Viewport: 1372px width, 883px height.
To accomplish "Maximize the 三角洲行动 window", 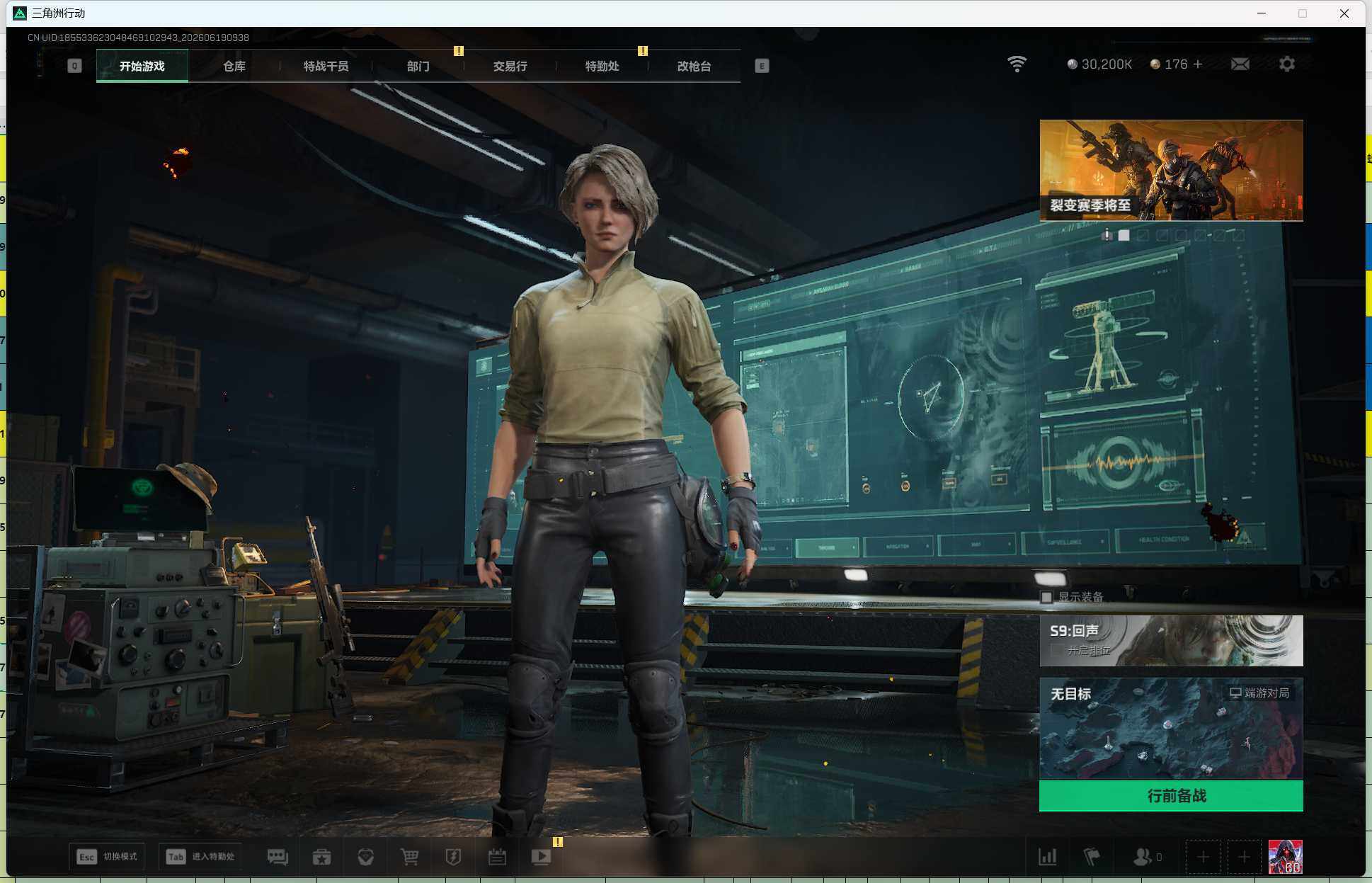I will [x=1303, y=13].
